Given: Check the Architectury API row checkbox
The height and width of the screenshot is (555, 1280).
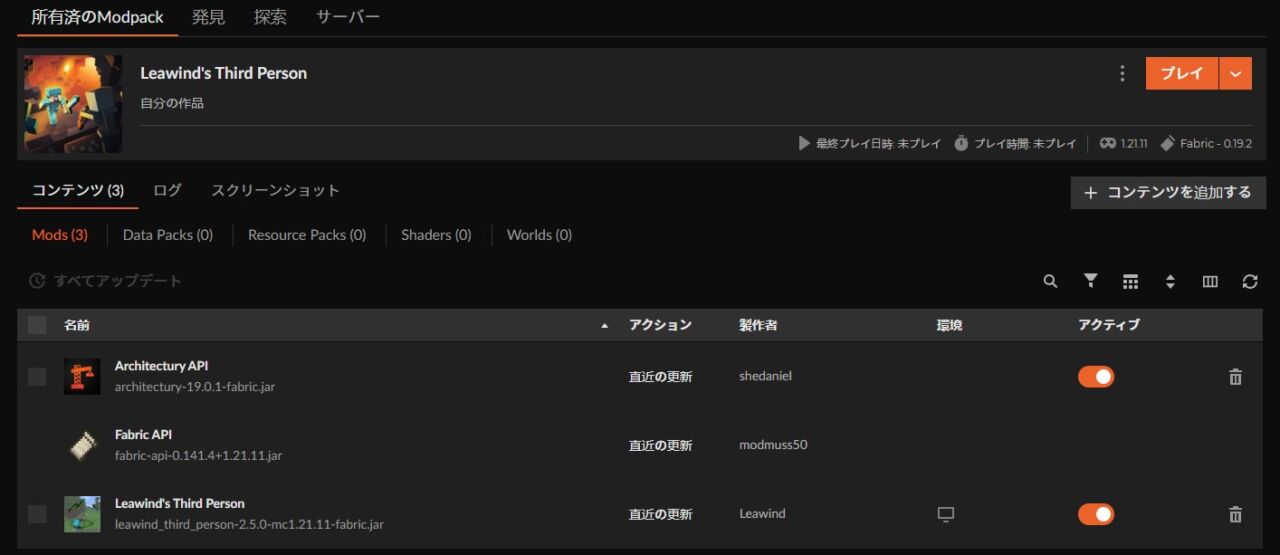Looking at the screenshot, I should click(x=37, y=377).
